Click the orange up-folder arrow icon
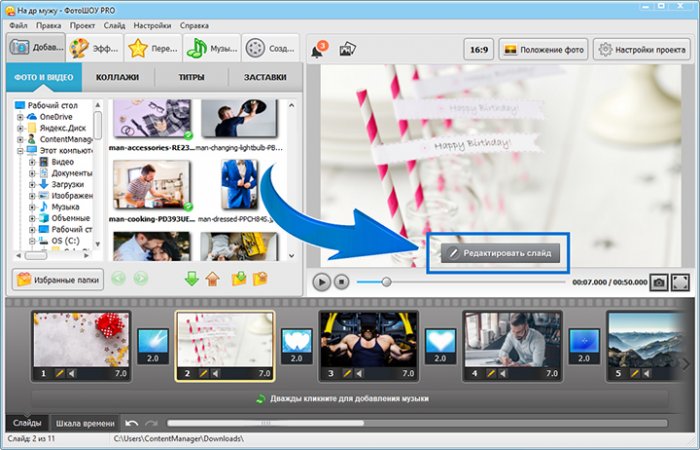The image size is (700, 450). [212, 279]
